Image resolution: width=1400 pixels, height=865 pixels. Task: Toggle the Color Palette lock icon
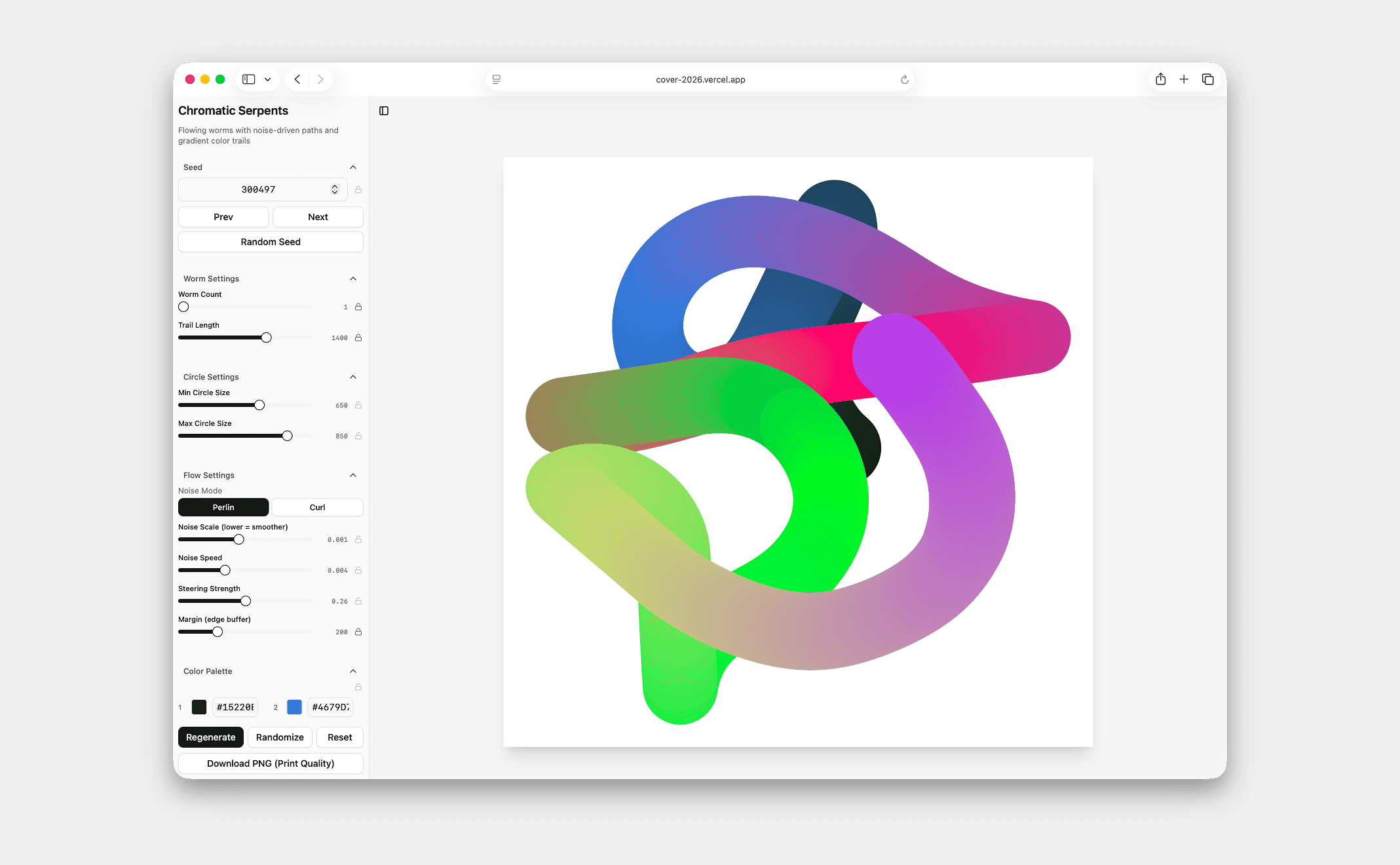point(358,687)
